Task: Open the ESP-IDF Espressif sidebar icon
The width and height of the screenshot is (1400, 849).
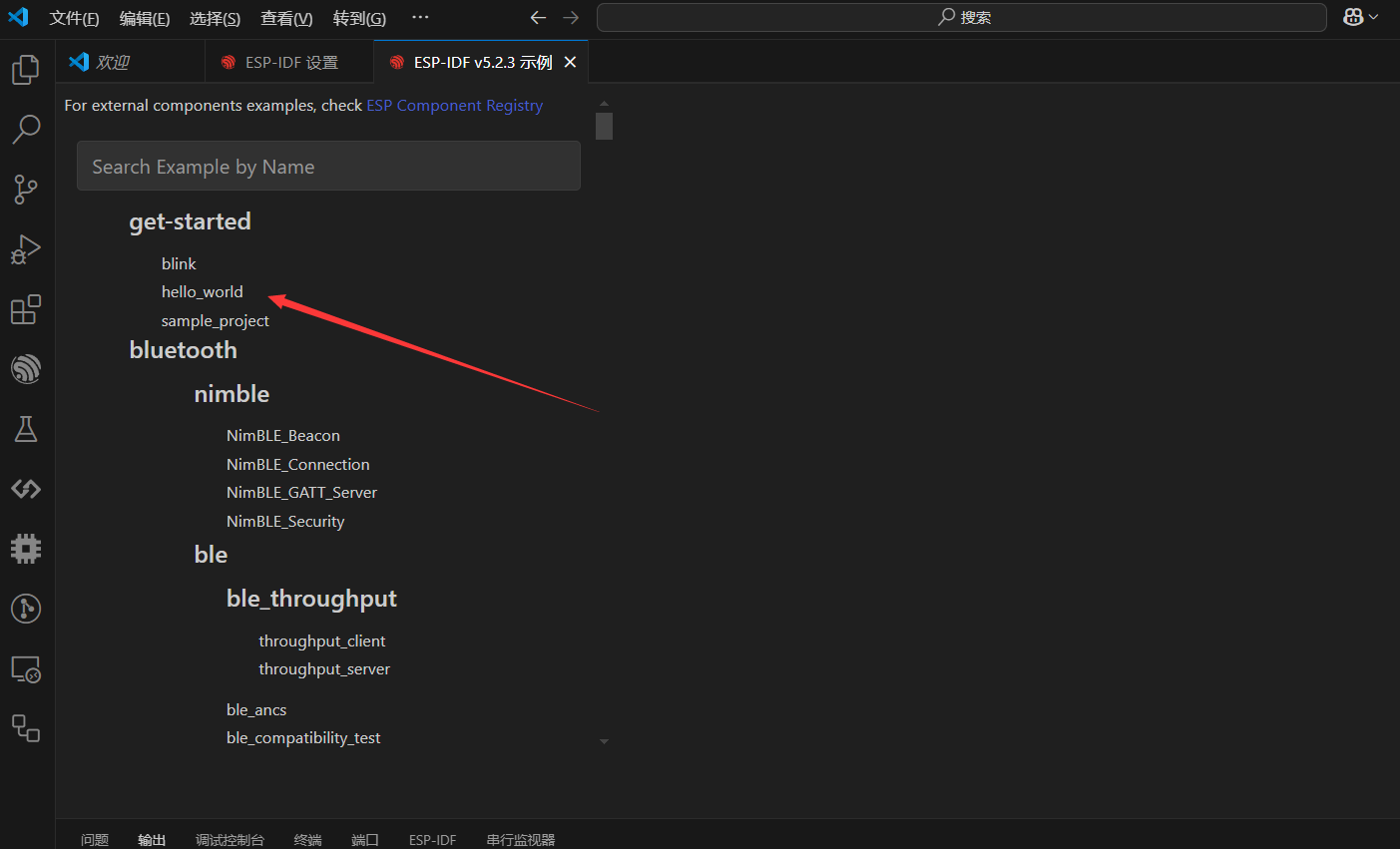Action: [26, 369]
